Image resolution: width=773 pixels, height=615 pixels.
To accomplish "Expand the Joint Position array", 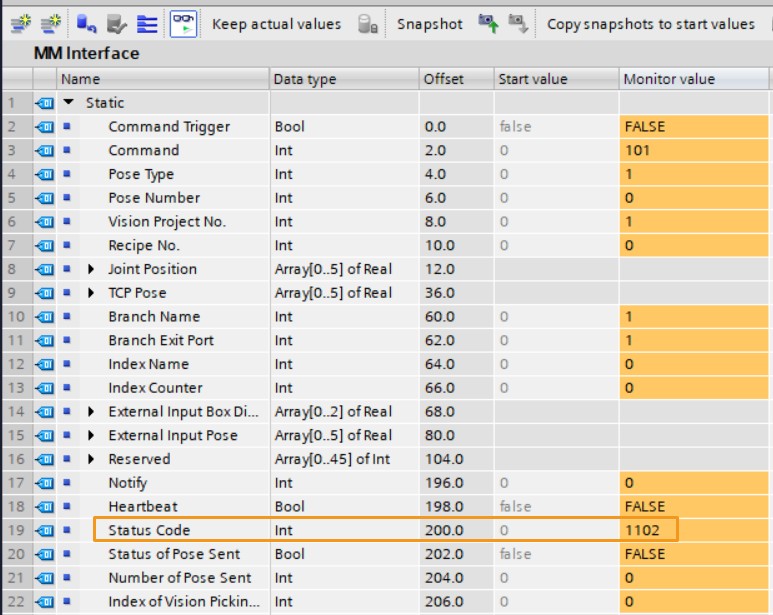I will pos(92,269).
